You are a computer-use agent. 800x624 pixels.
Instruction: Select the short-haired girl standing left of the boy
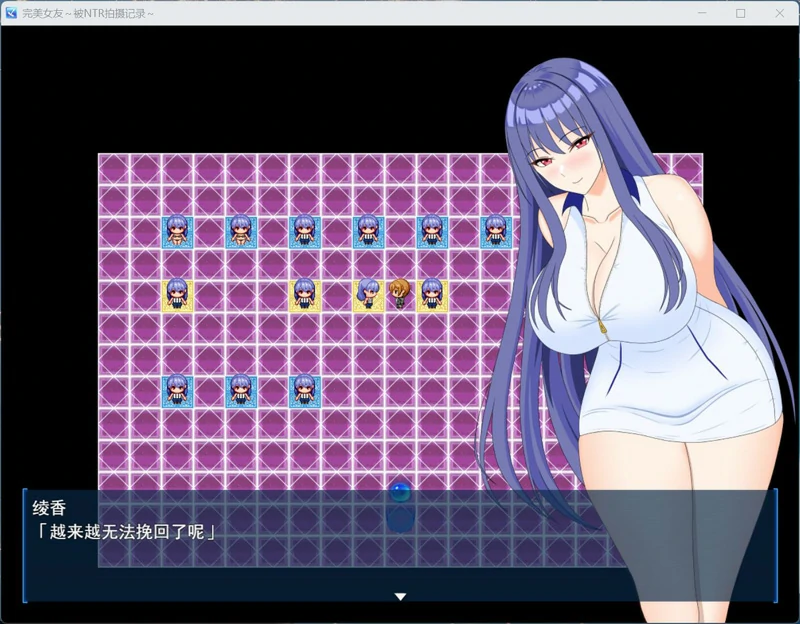[x=365, y=293]
